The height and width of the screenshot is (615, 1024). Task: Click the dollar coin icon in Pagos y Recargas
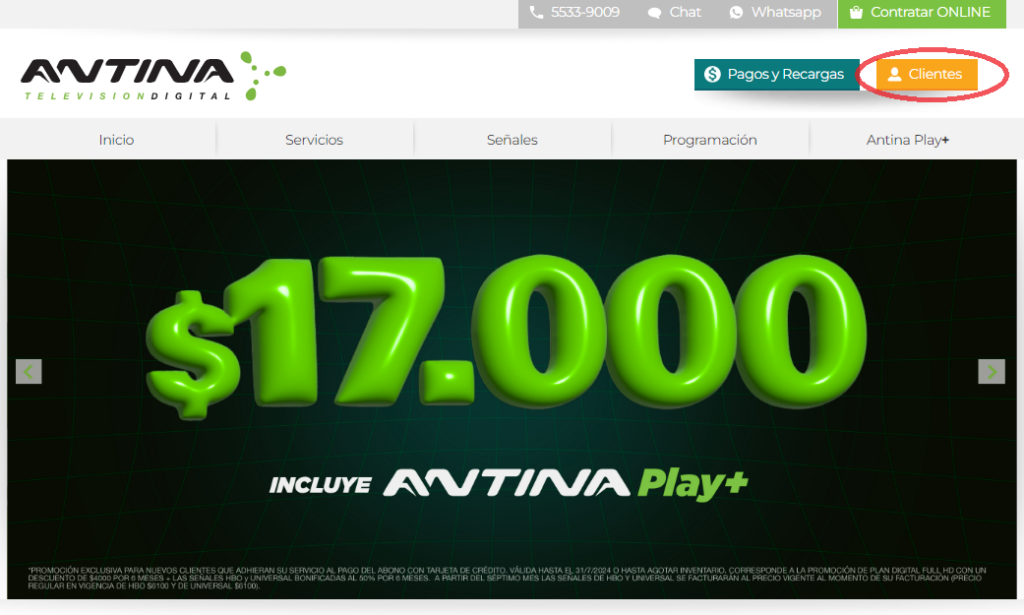pos(712,74)
